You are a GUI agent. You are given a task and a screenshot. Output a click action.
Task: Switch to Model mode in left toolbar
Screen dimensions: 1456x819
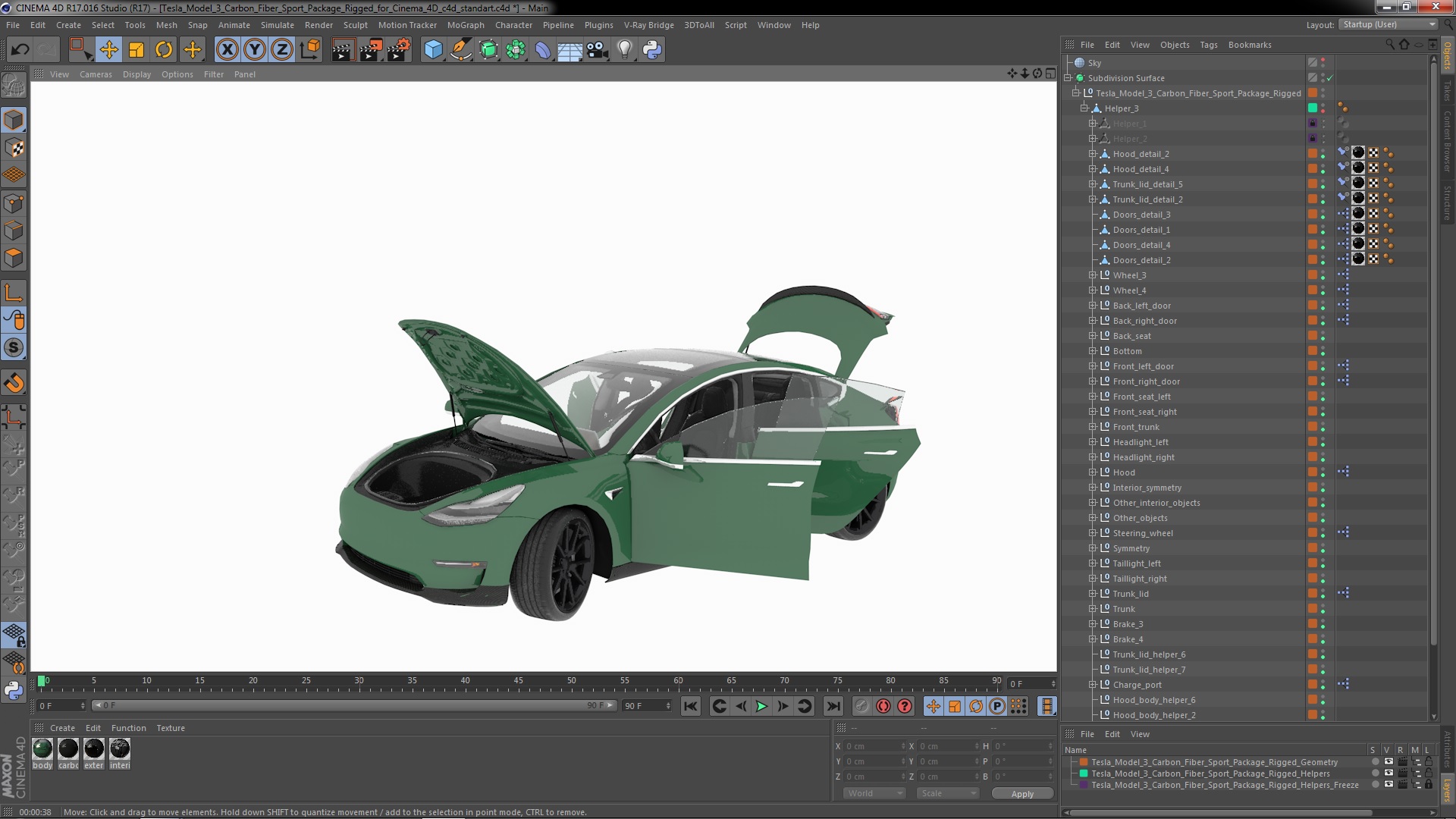tap(14, 120)
